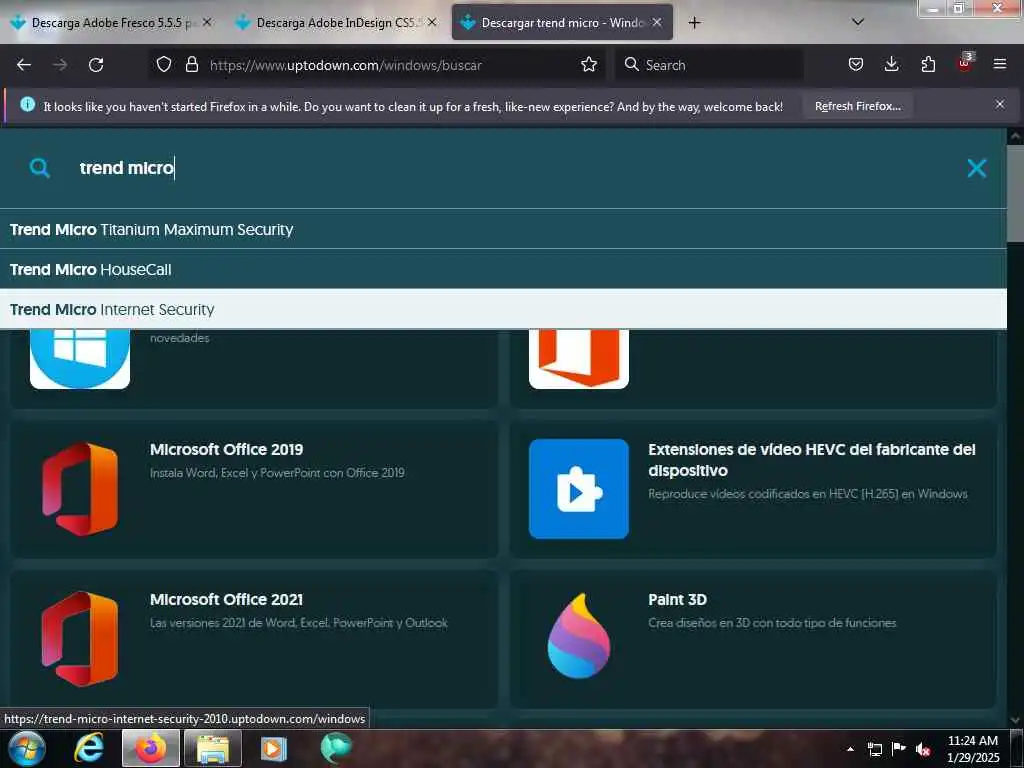The height and width of the screenshot is (768, 1024).
Task: View site info via the padlock icon
Action: coord(191,65)
